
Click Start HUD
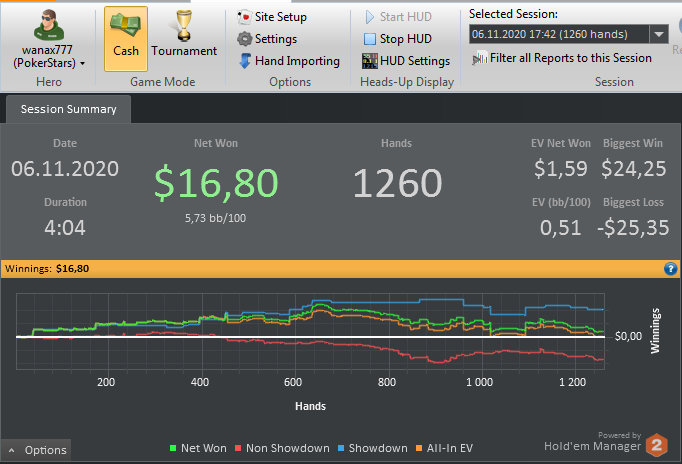(398, 17)
